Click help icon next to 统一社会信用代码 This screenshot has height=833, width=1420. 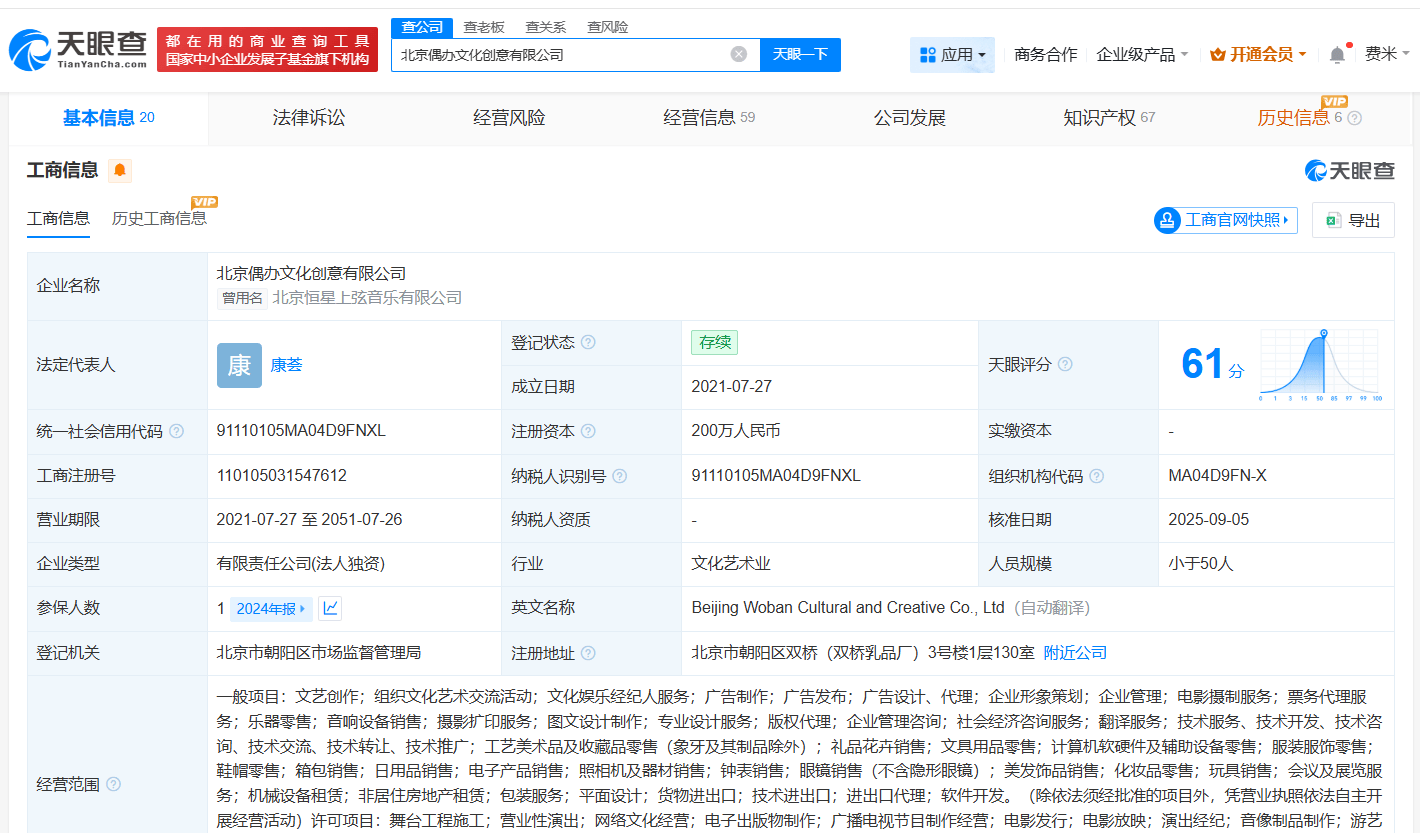click(177, 431)
